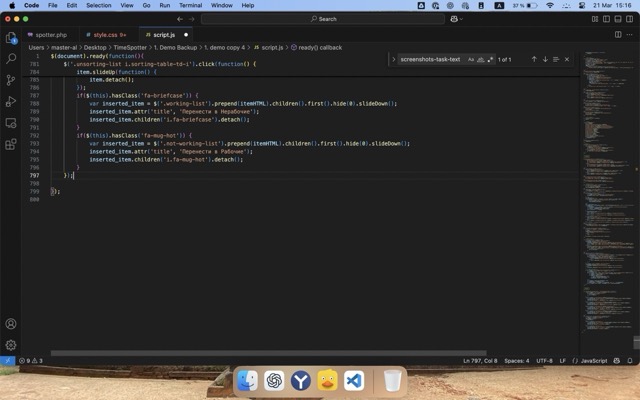Screen dimensions: 640x400
Task: Open the UTF-8 encoding selector
Action: pyautogui.click(x=544, y=360)
